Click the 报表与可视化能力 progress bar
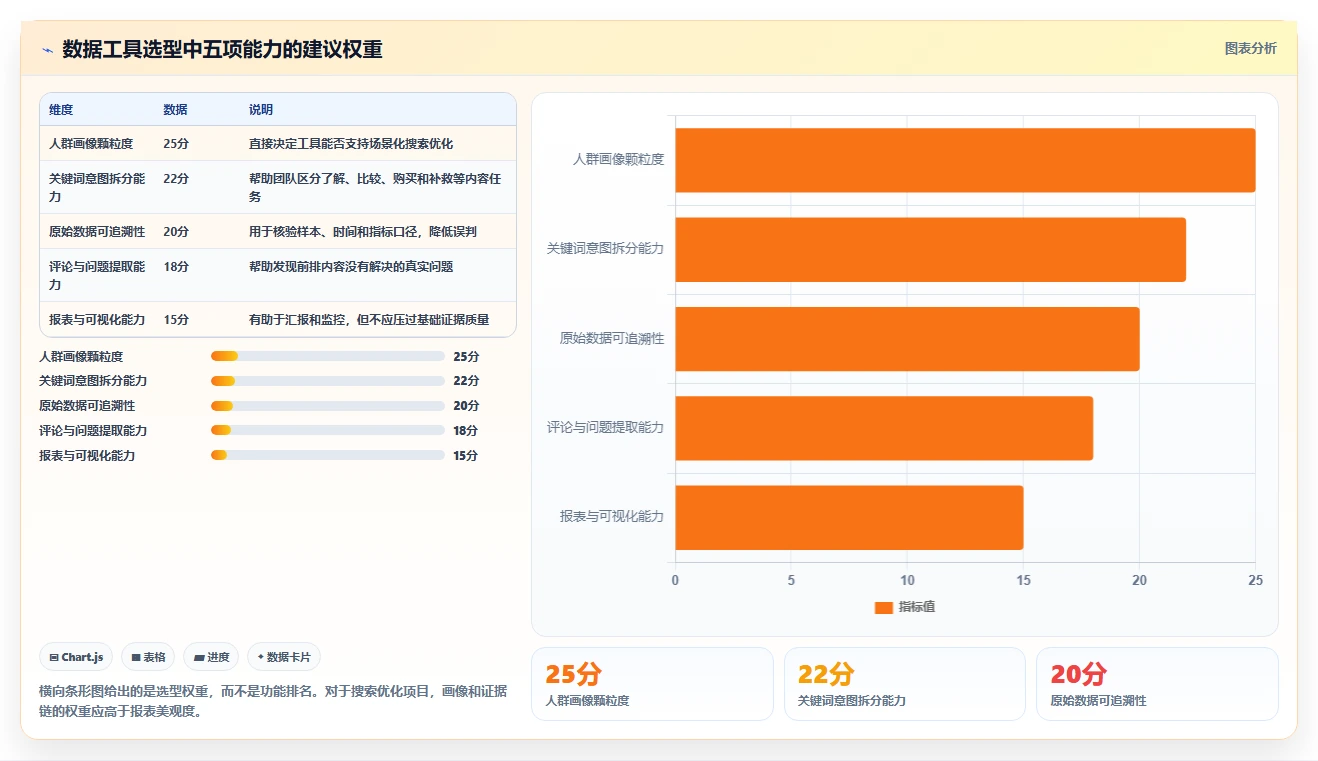Image resolution: width=1318 pixels, height=761 pixels. 328,455
